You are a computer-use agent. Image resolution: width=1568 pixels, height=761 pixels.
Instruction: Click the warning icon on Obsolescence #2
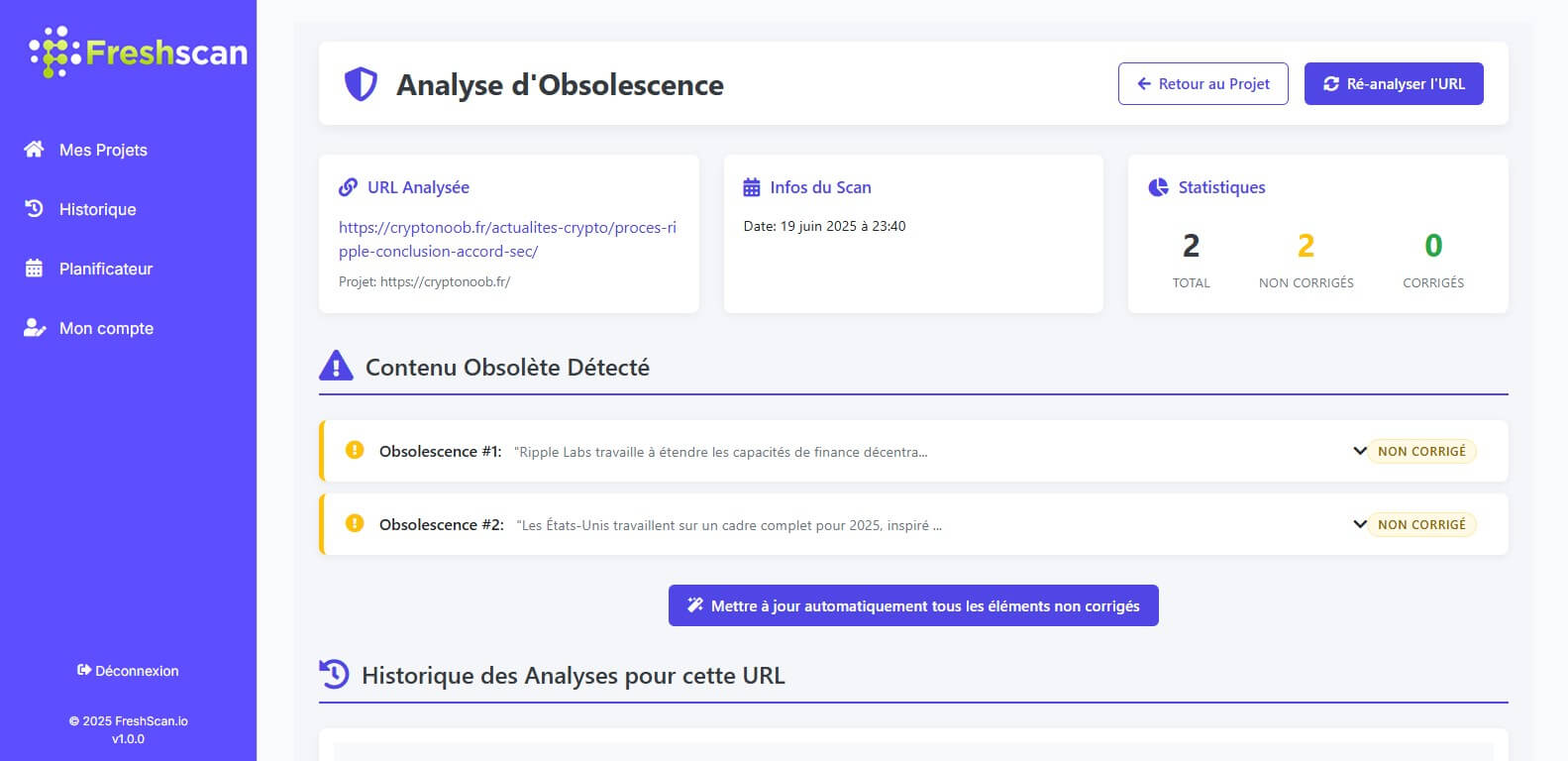pos(354,524)
